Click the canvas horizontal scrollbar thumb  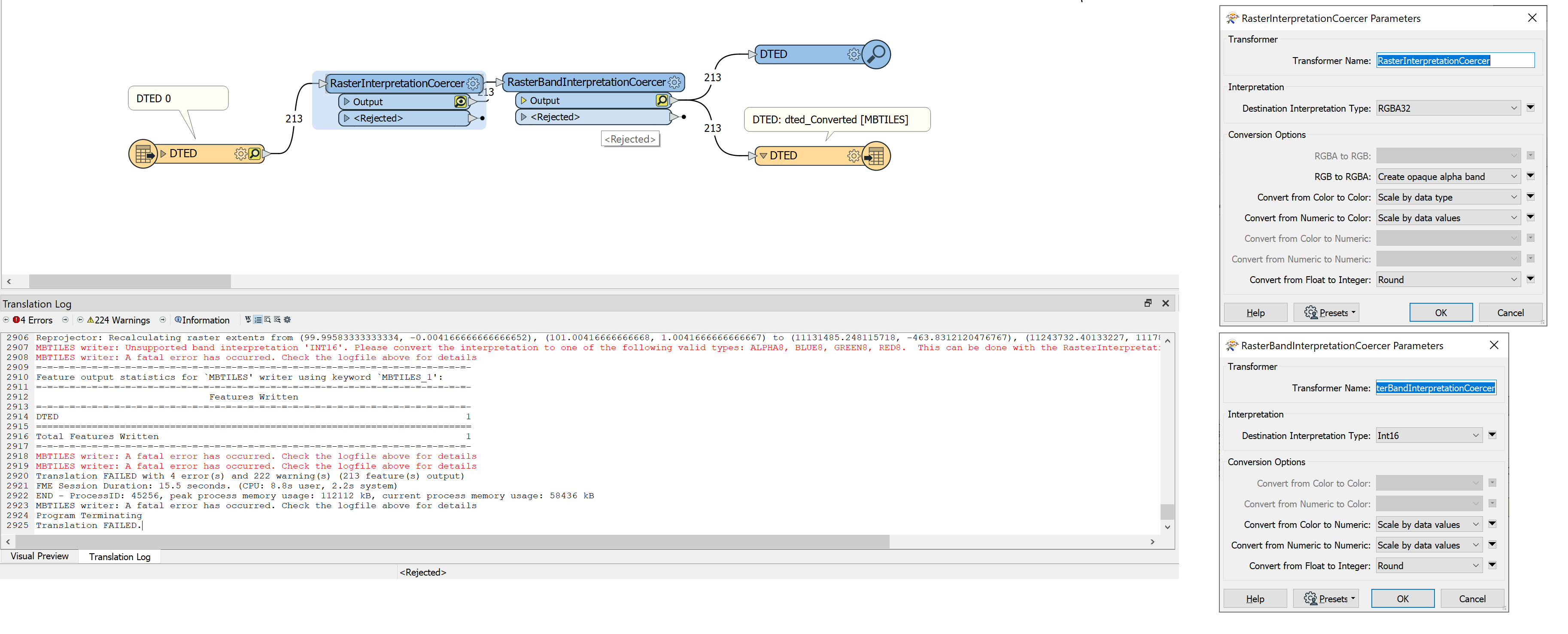click(x=130, y=281)
